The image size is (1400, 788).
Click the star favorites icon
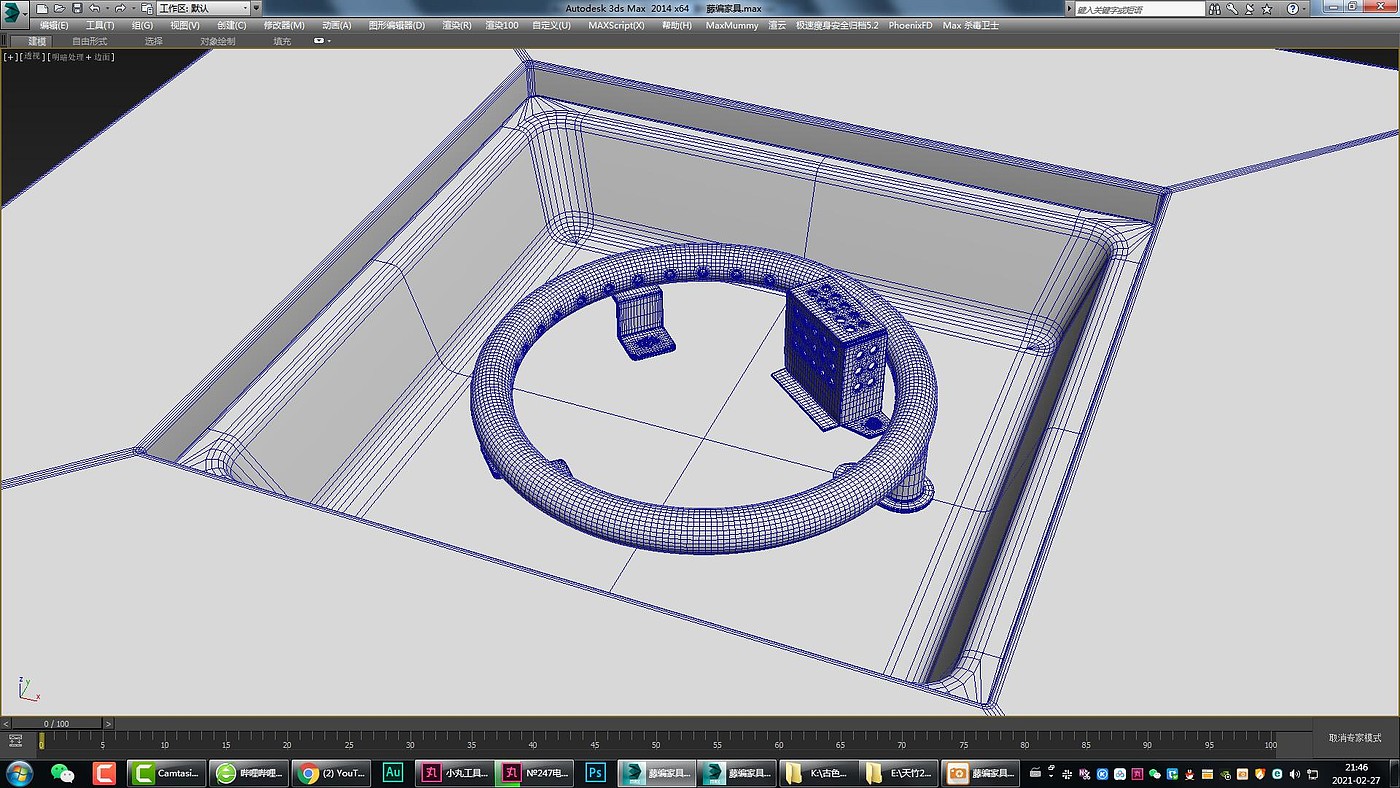[x=1267, y=8]
